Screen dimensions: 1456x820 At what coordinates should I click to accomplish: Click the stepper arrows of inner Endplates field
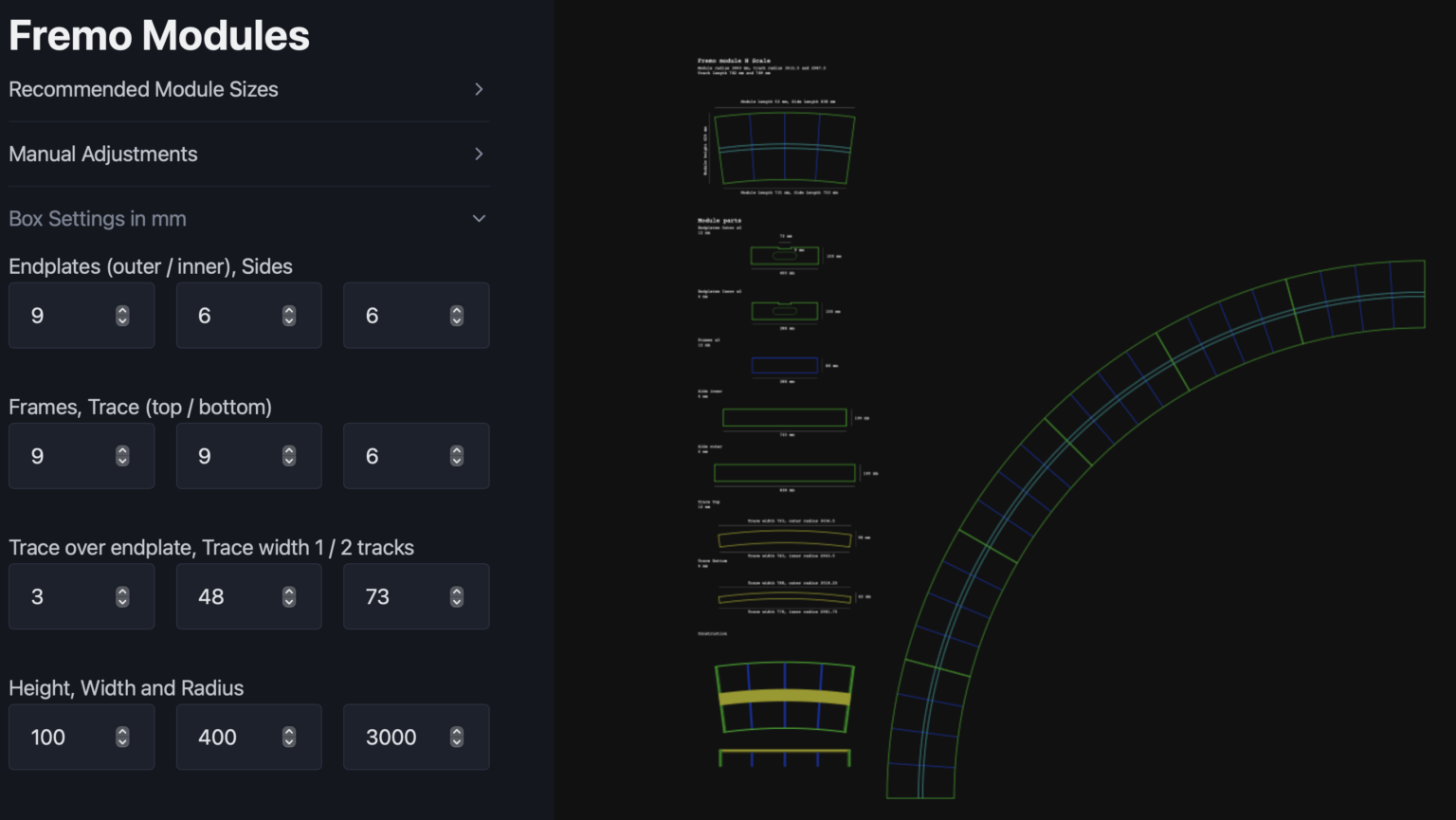(289, 316)
